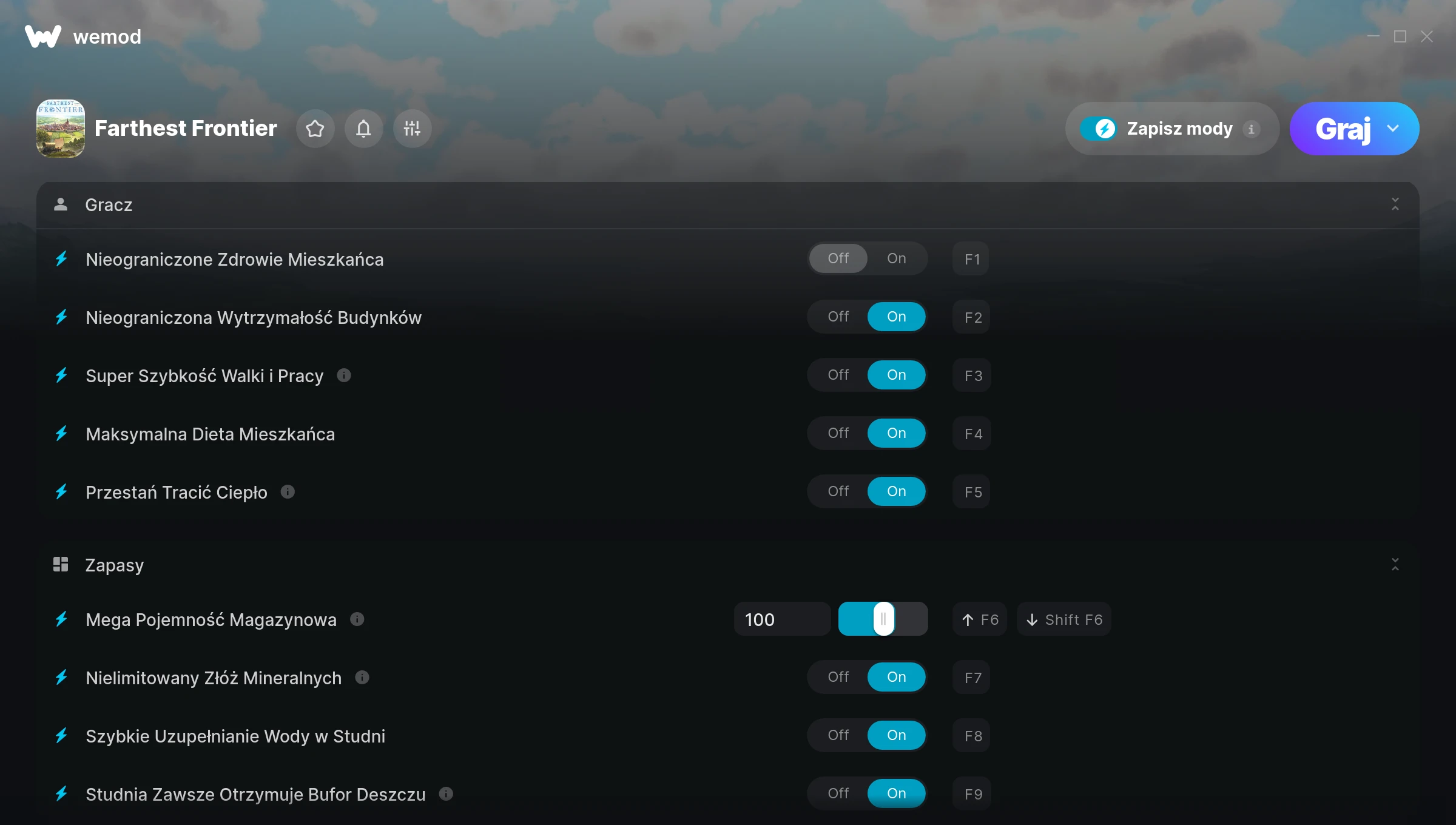Open the Farthest Frontier game thumbnail

click(61, 129)
